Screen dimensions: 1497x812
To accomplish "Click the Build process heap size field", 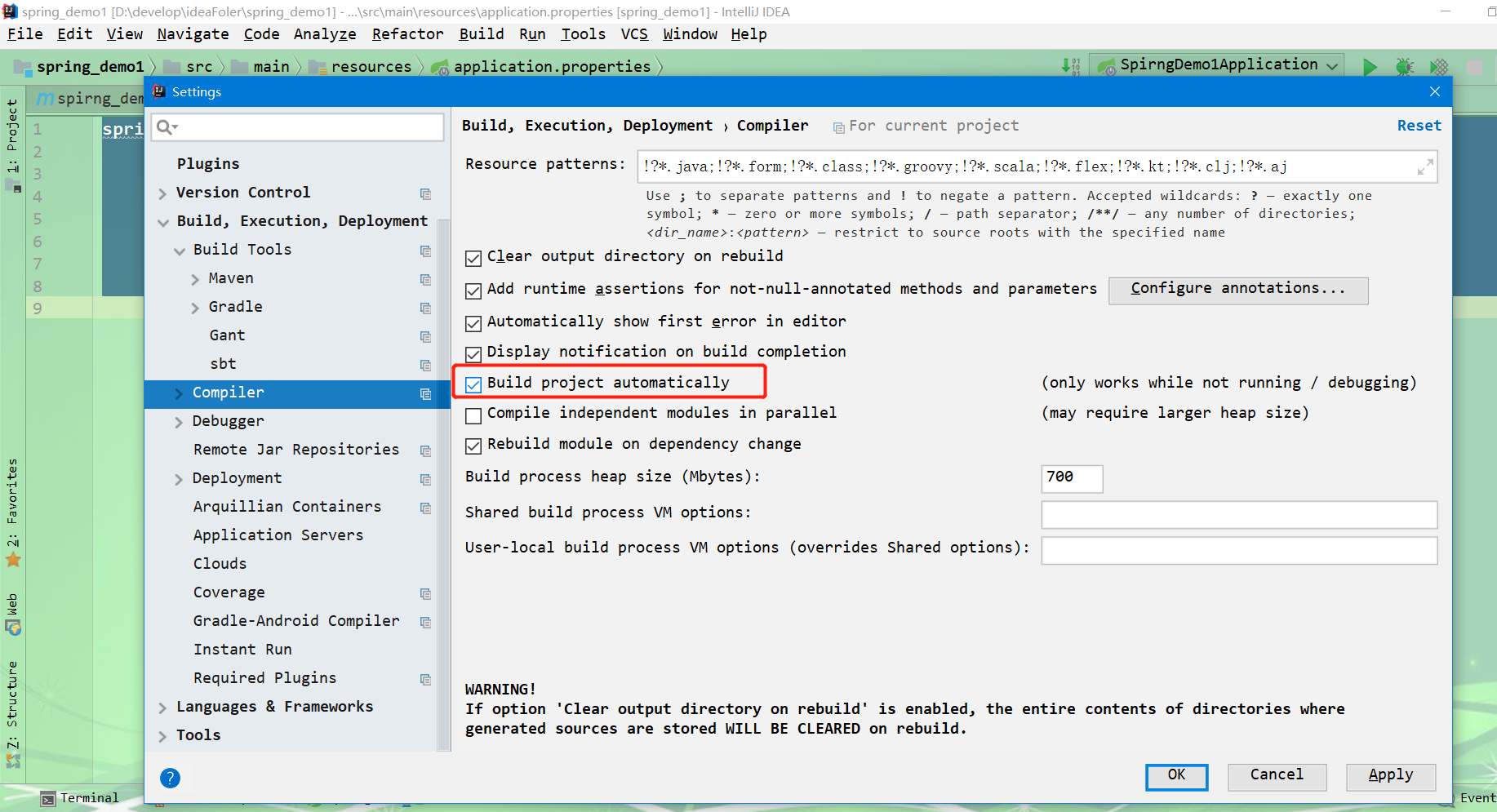I will [1072, 478].
